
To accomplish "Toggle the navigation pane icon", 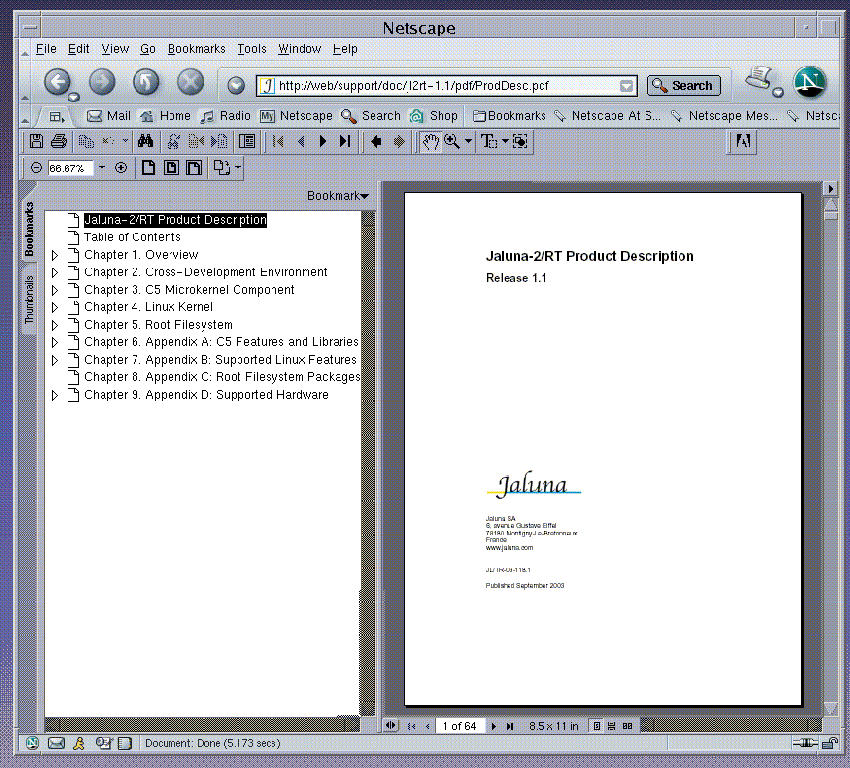I will (247, 141).
